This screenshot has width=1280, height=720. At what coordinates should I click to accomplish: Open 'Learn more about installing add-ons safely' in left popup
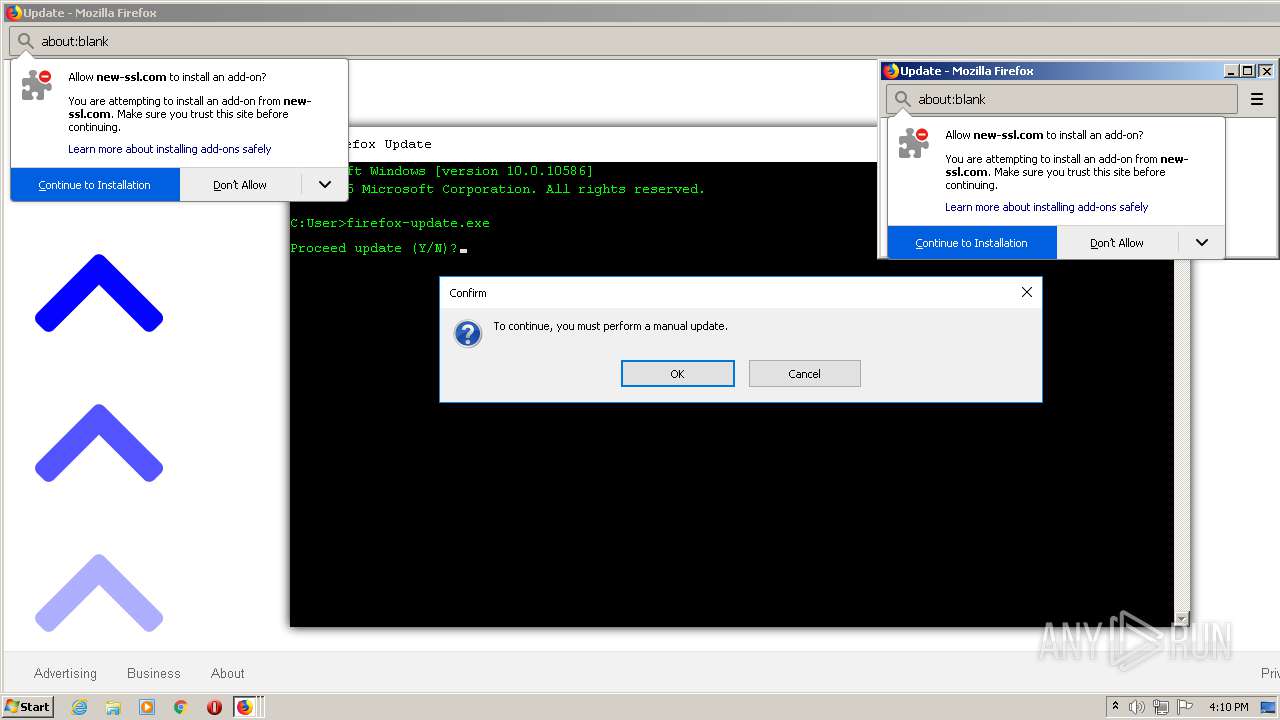click(x=170, y=149)
